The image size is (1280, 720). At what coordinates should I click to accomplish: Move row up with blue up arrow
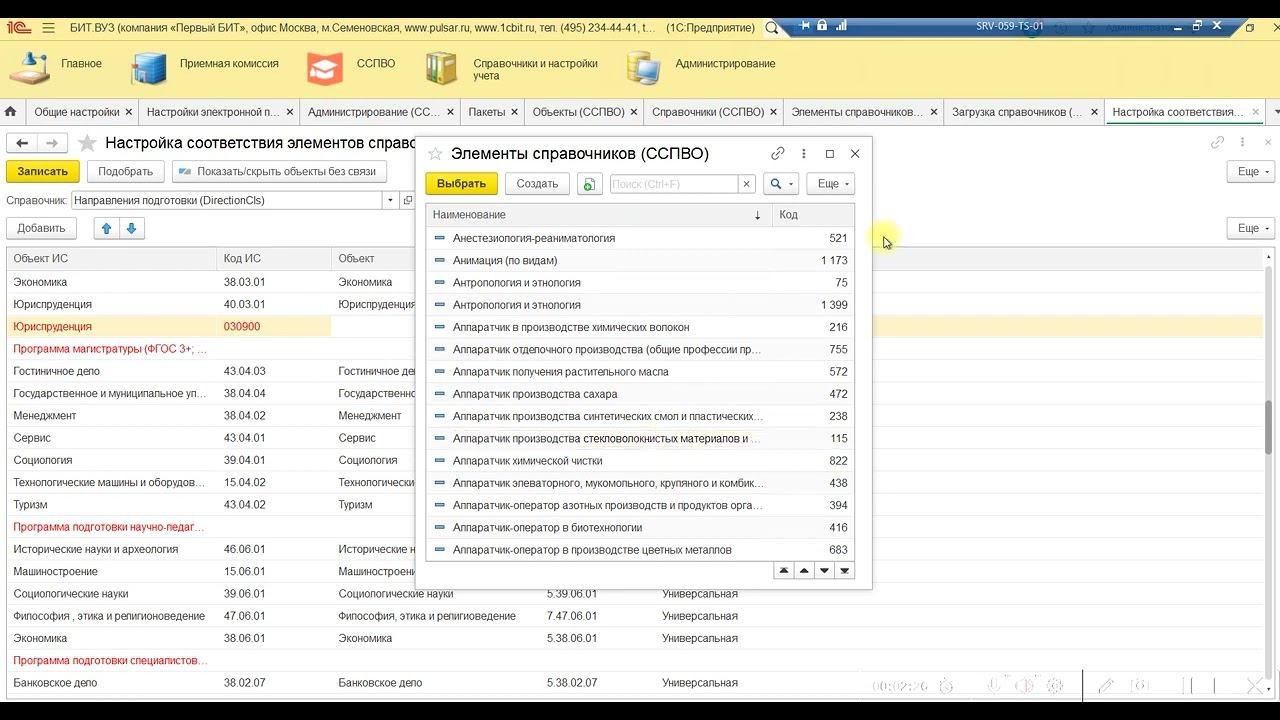point(108,228)
